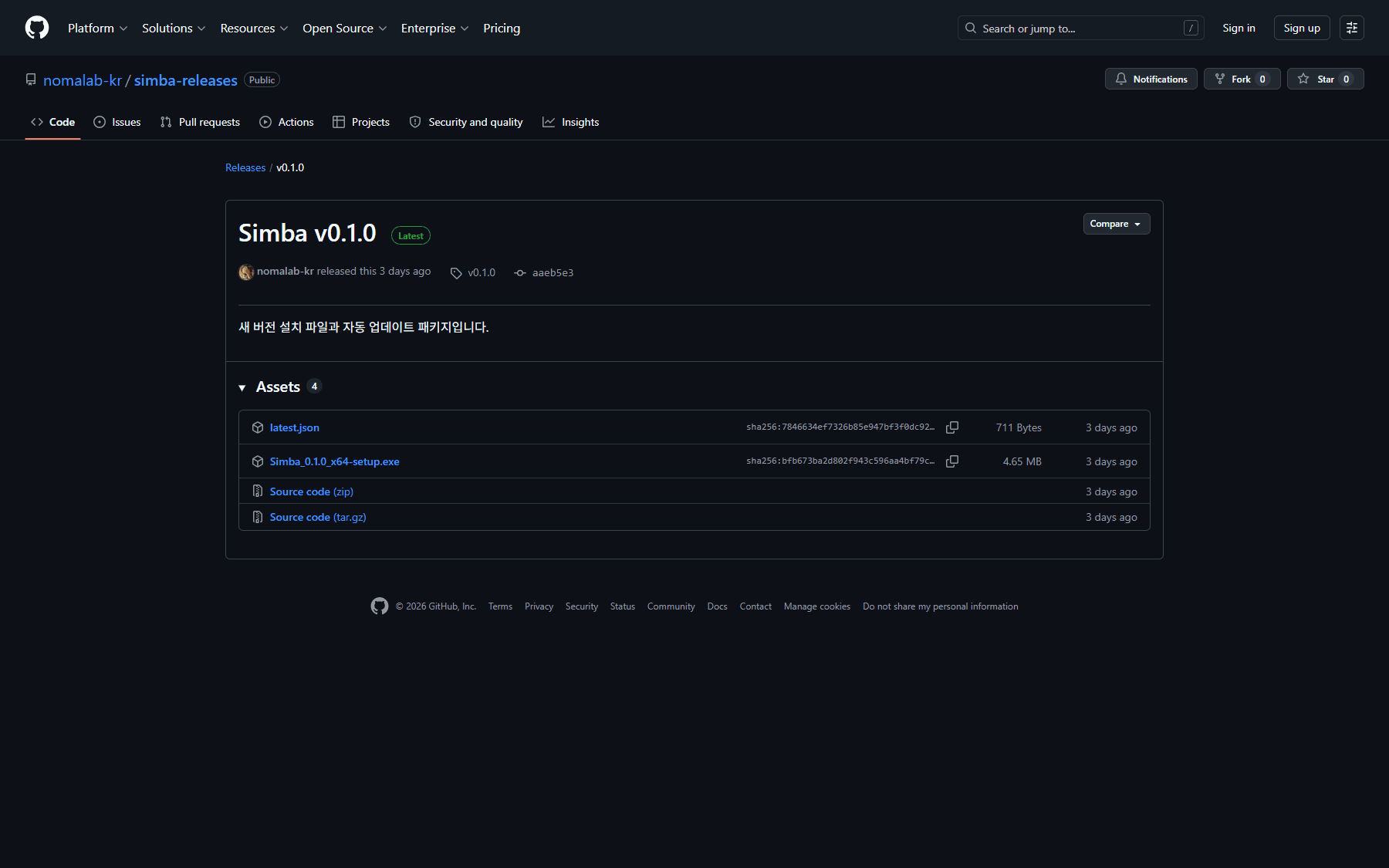Click the repository icon beside nomalab-kr
Image resolution: width=1389 pixels, height=868 pixels.
[x=31, y=79]
